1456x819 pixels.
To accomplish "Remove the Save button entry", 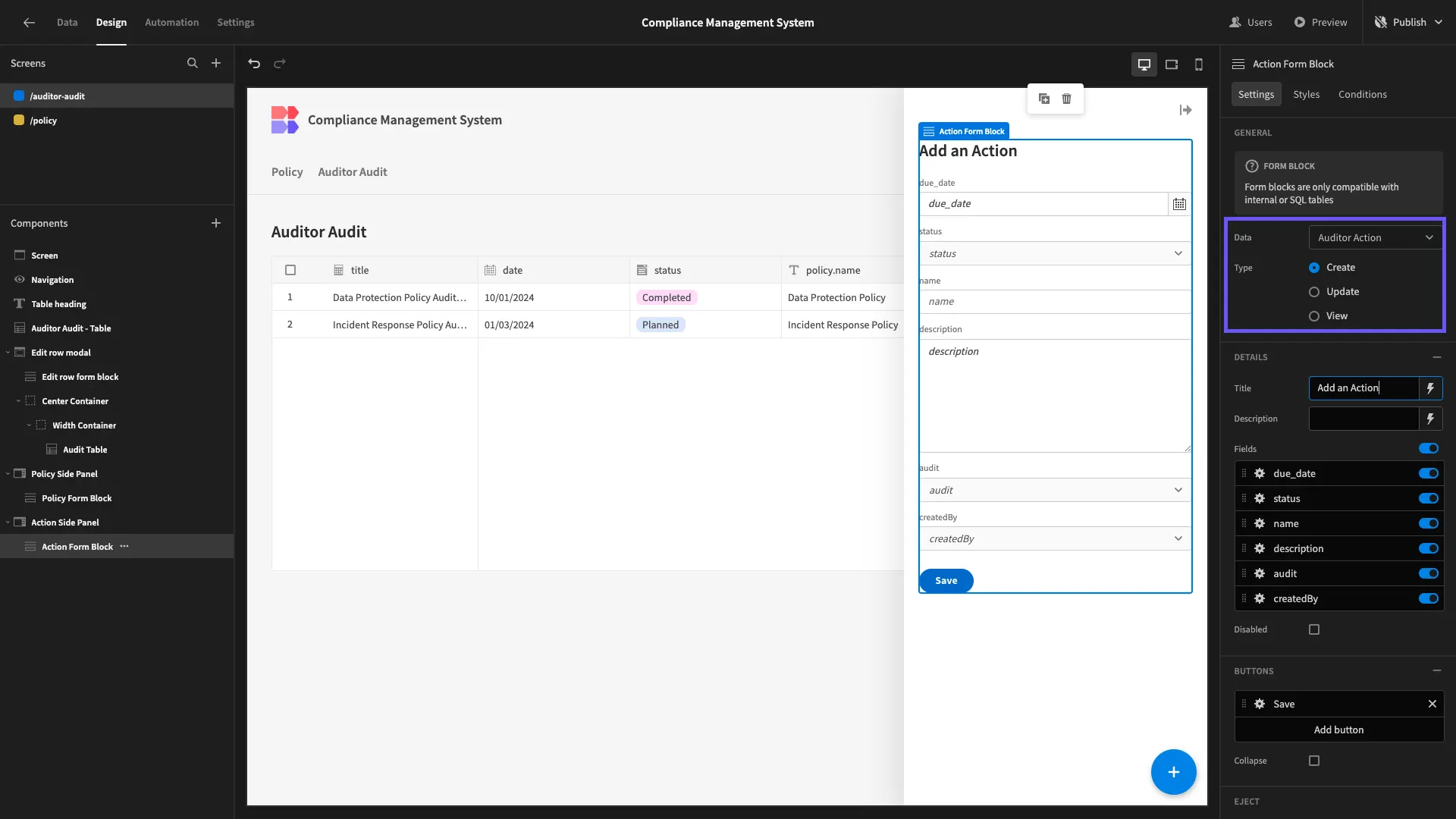I will [x=1432, y=704].
